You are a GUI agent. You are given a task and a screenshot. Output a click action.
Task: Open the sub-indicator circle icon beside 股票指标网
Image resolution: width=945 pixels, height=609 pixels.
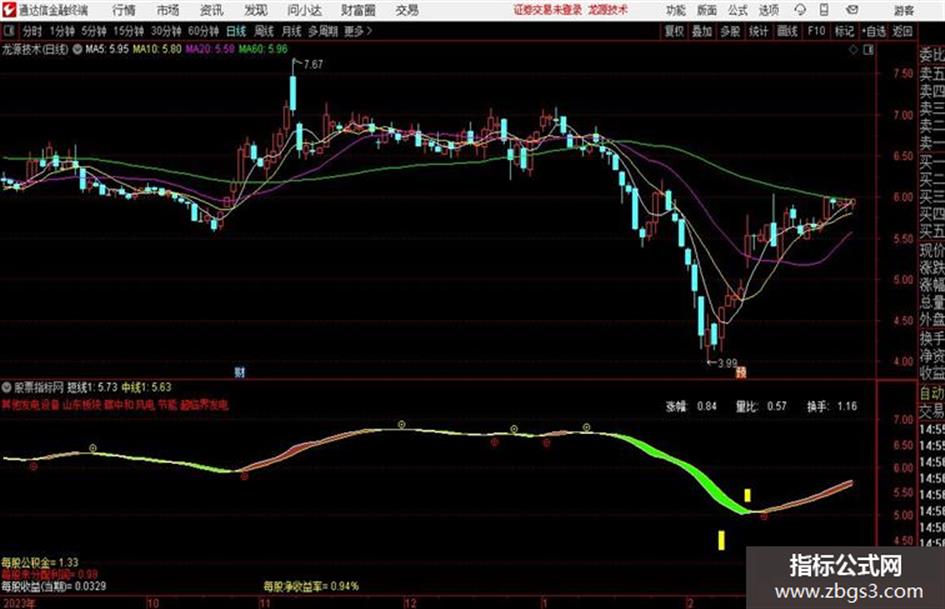[x=7, y=387]
